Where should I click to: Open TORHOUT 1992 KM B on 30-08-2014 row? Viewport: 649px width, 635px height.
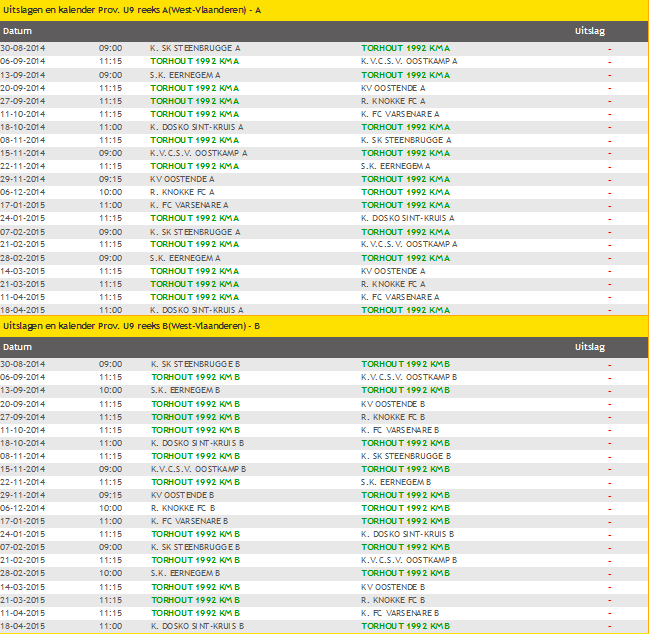pyautogui.click(x=406, y=364)
